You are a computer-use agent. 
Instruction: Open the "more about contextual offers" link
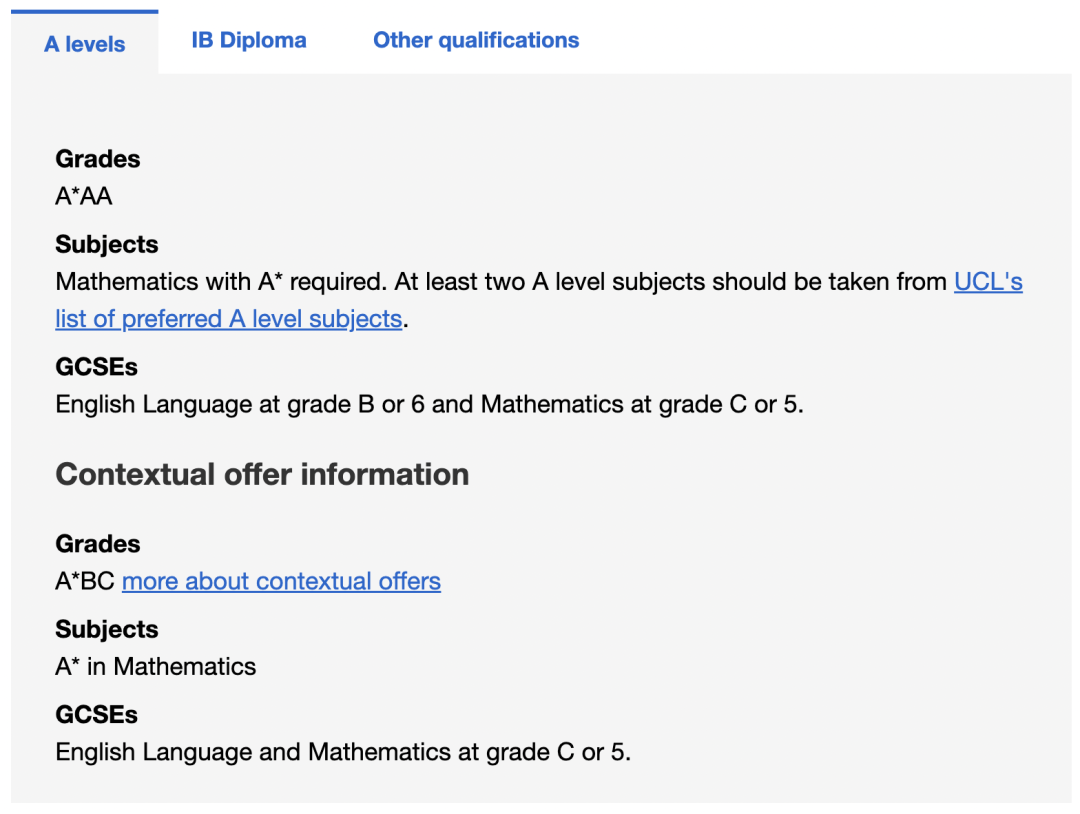point(281,581)
